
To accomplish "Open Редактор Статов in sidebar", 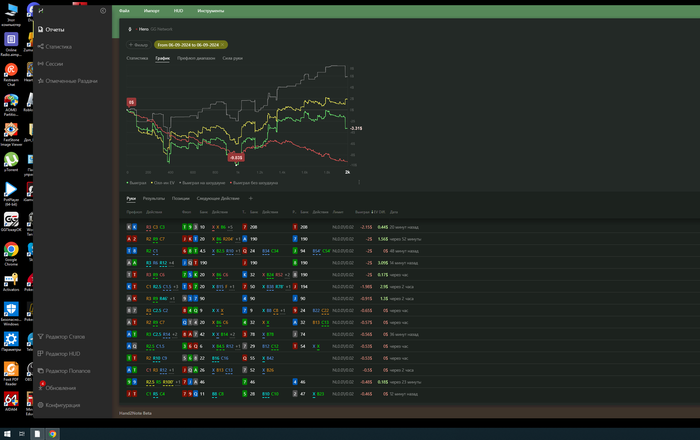I will click(x=61, y=336).
